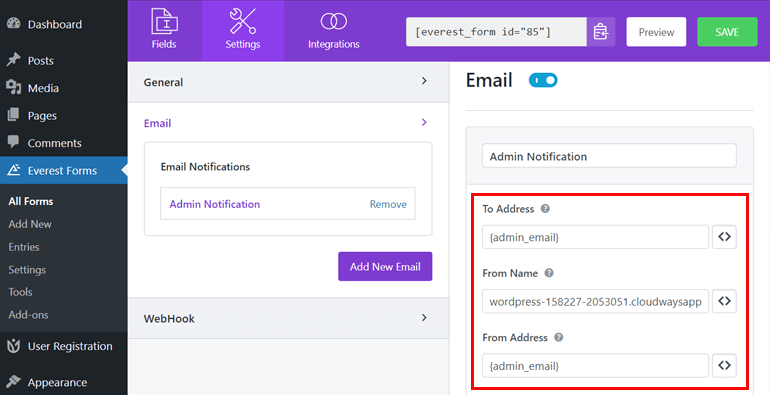This screenshot has width=770, height=395.
Task: Open the Fields builder tab
Action: [x=164, y=30]
